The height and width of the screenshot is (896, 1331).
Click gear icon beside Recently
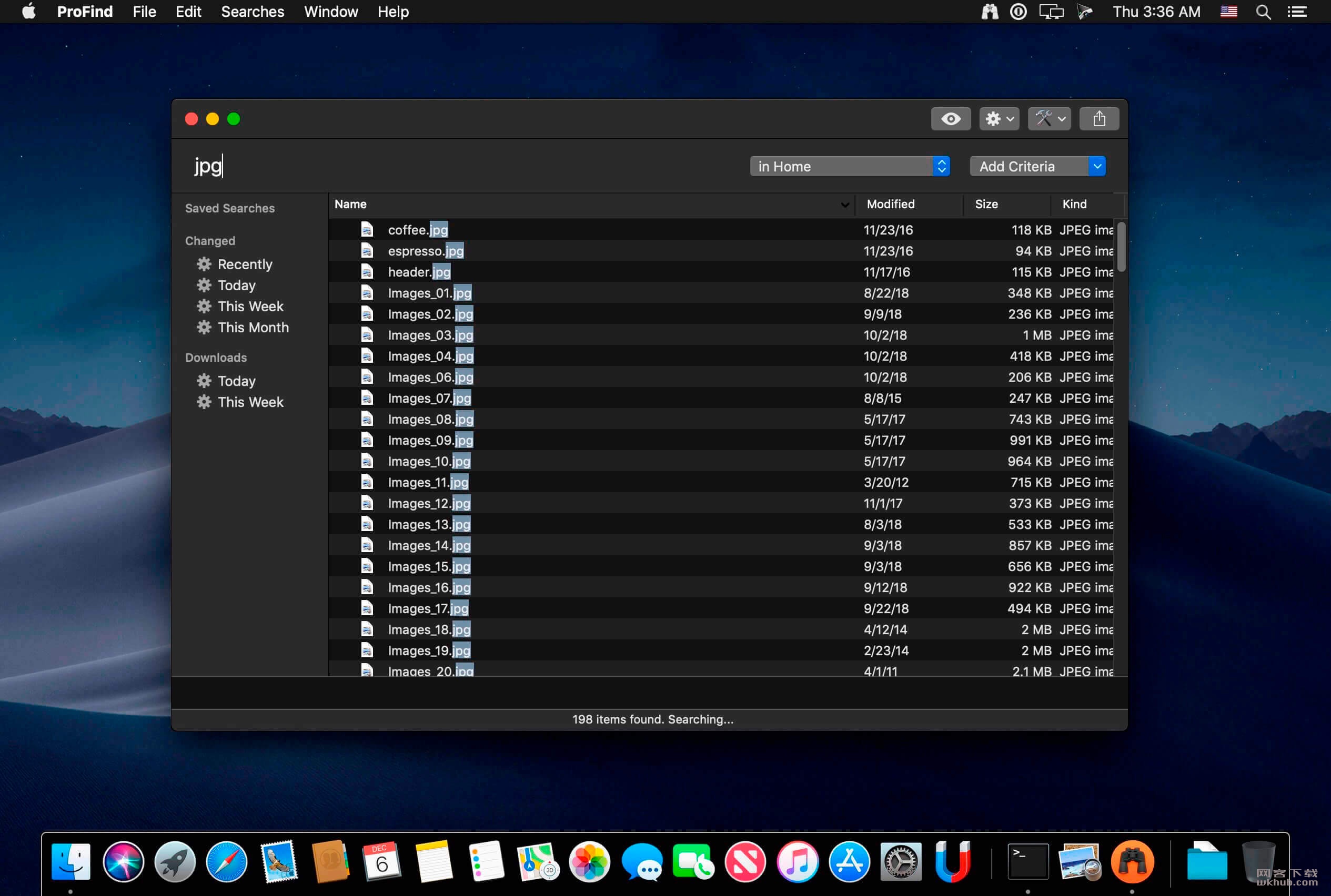pyautogui.click(x=204, y=264)
